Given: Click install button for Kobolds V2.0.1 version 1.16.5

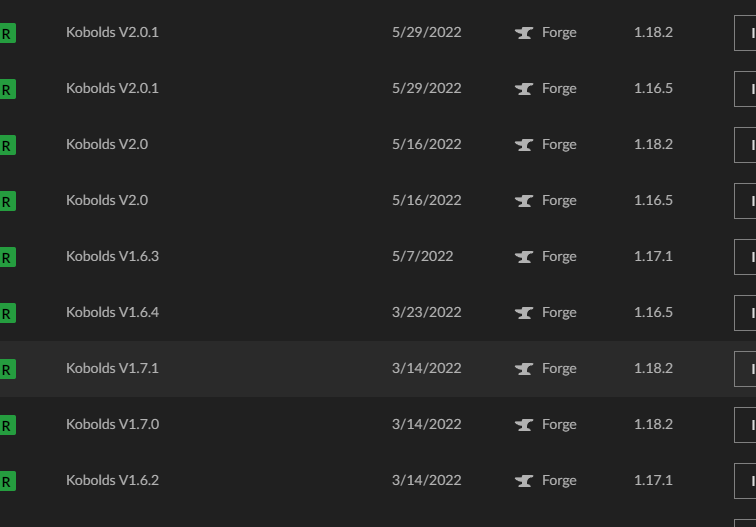Looking at the screenshot, I should [x=745, y=89].
